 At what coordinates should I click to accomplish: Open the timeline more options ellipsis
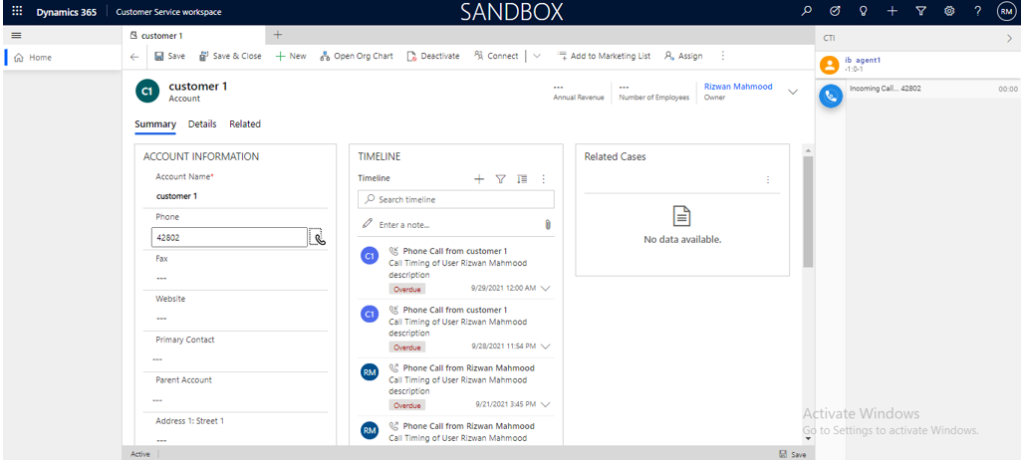pos(543,178)
